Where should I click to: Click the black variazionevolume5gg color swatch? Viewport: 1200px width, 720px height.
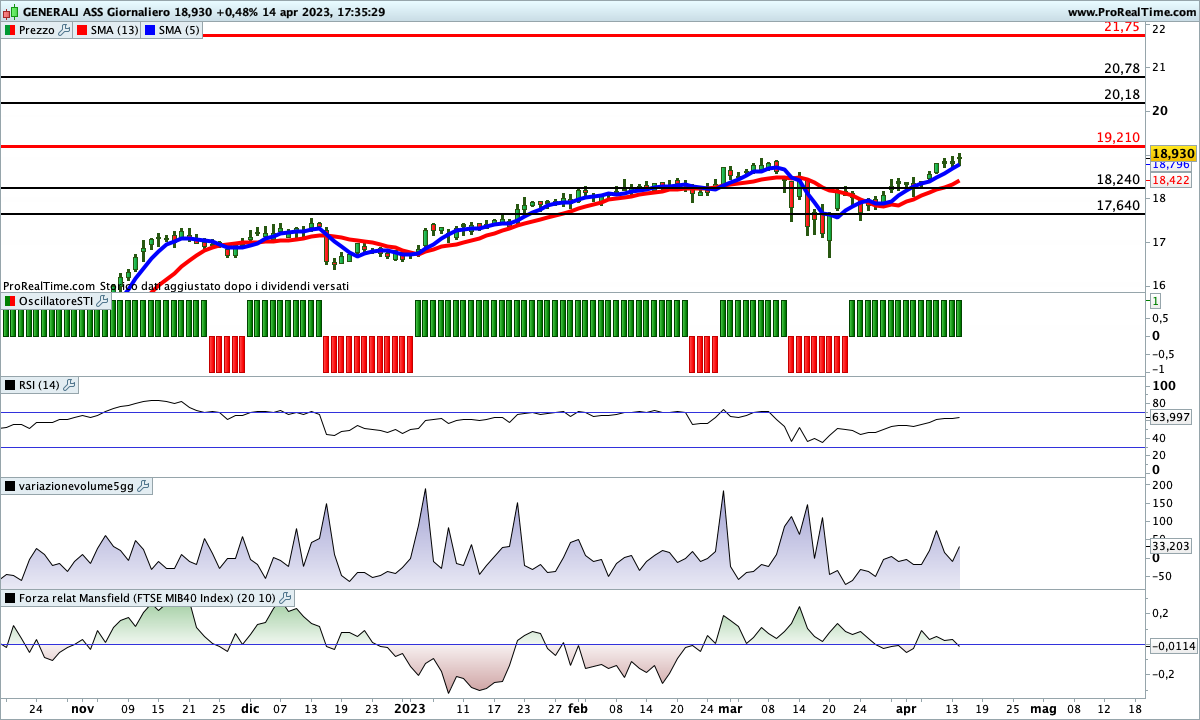[x=10, y=486]
